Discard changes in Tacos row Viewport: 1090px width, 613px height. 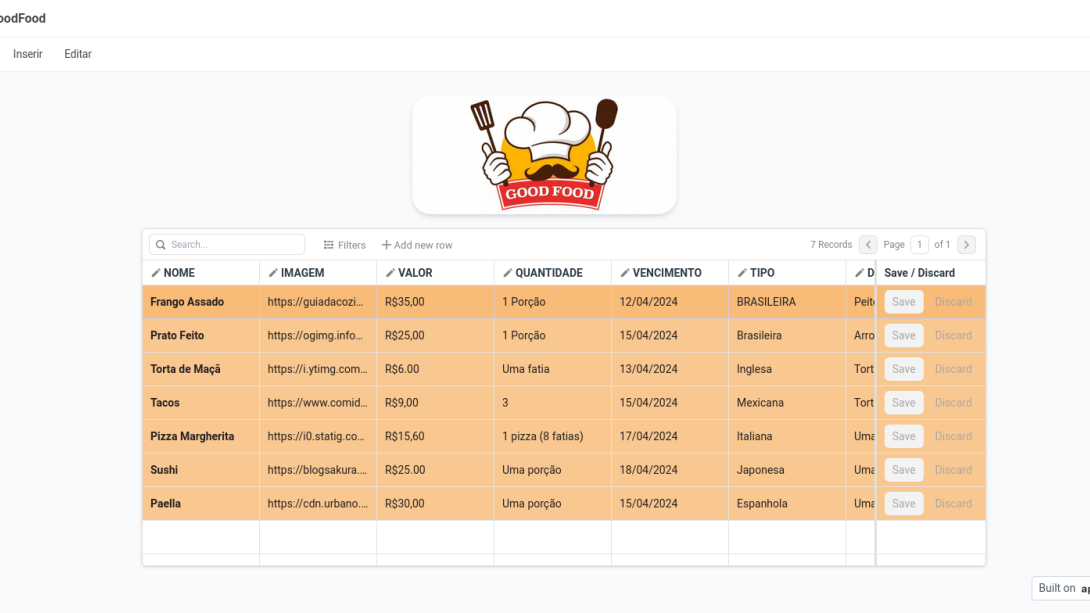coord(953,402)
